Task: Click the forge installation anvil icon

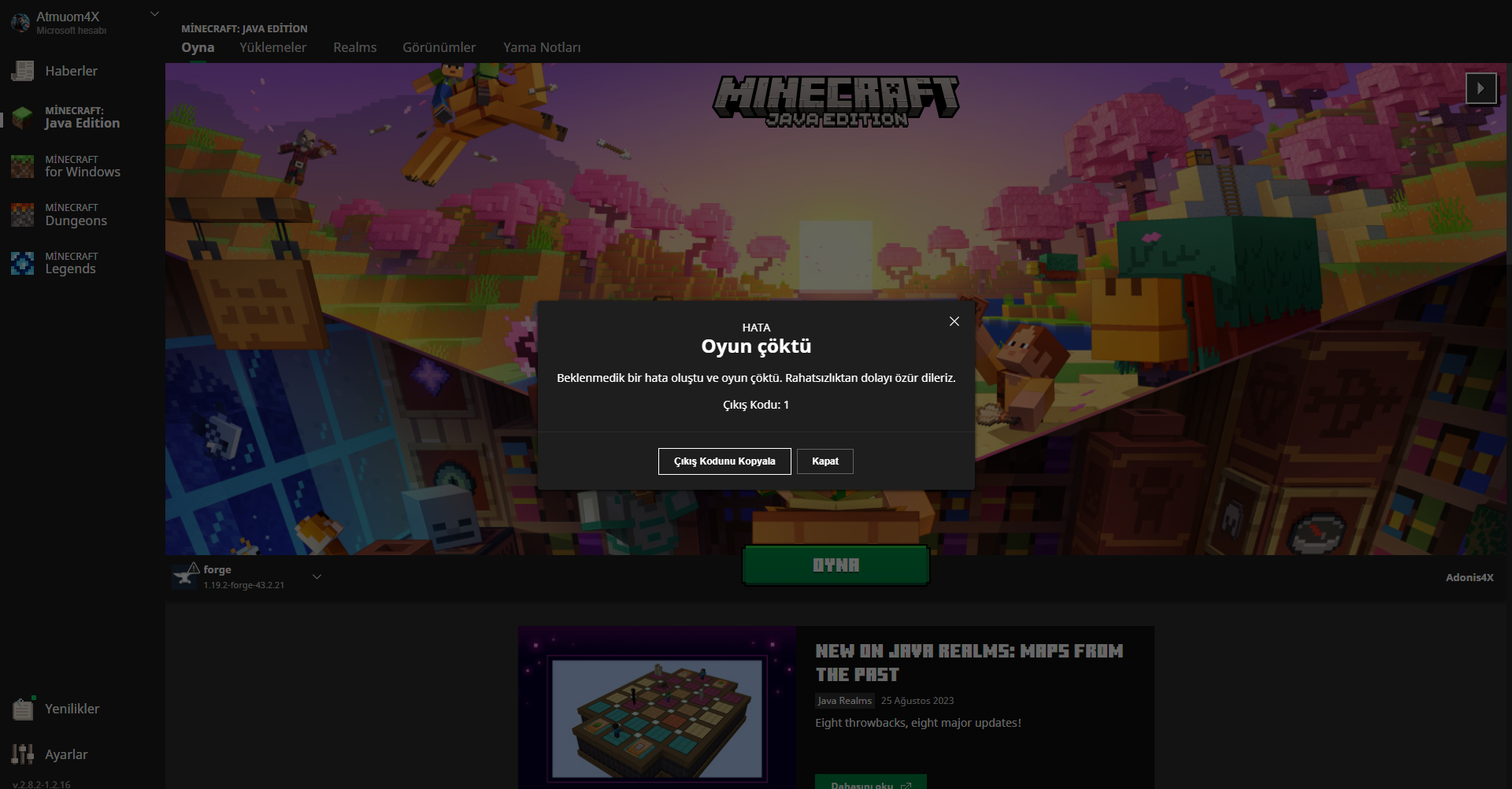Action: [x=186, y=576]
